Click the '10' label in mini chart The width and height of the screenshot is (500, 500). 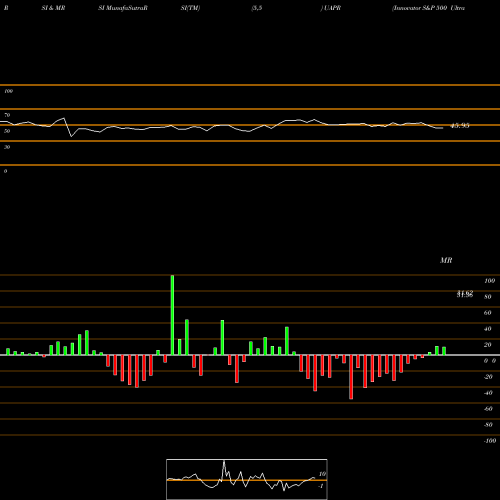322,474
